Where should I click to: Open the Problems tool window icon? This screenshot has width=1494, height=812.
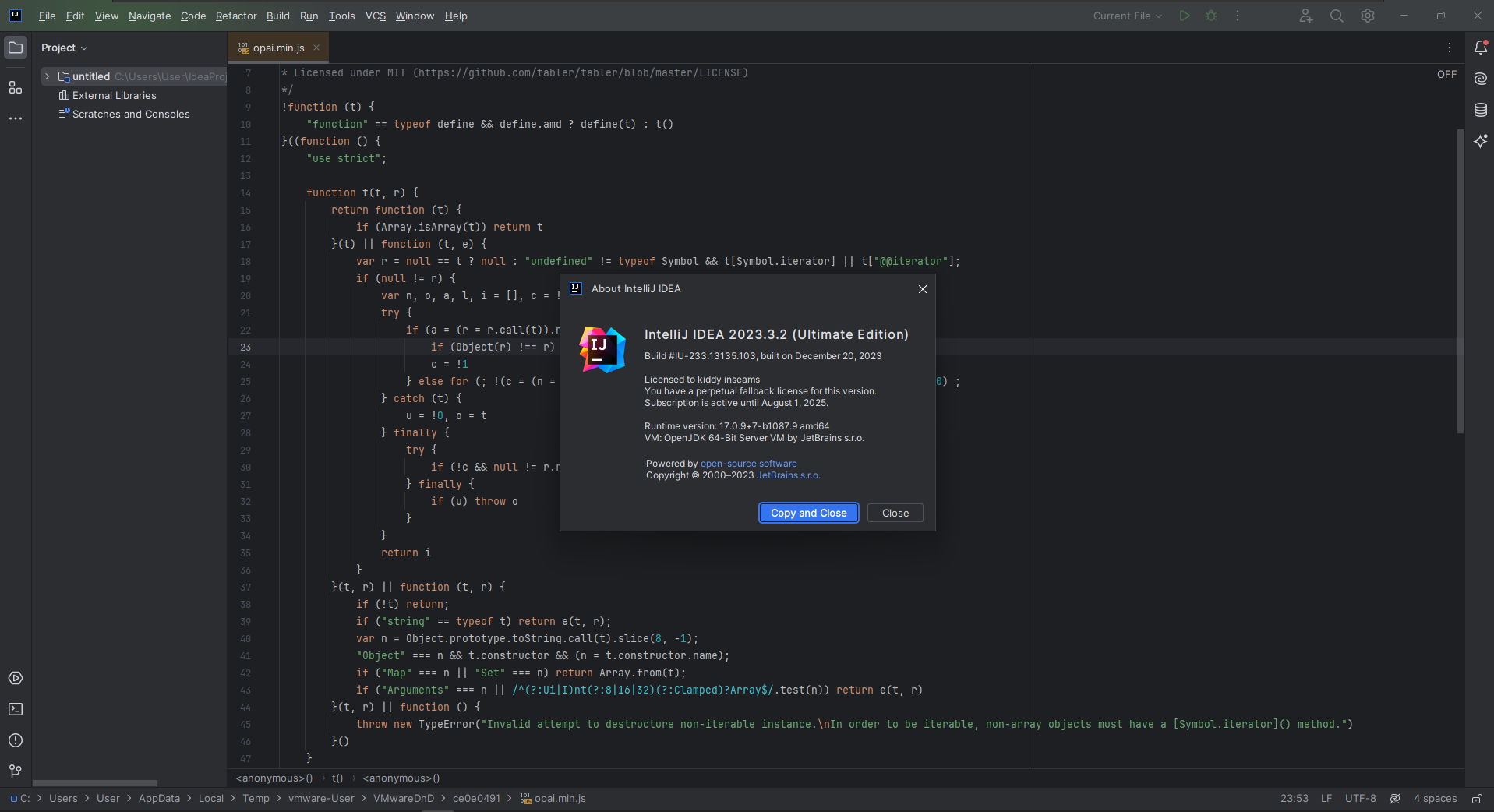point(16,740)
